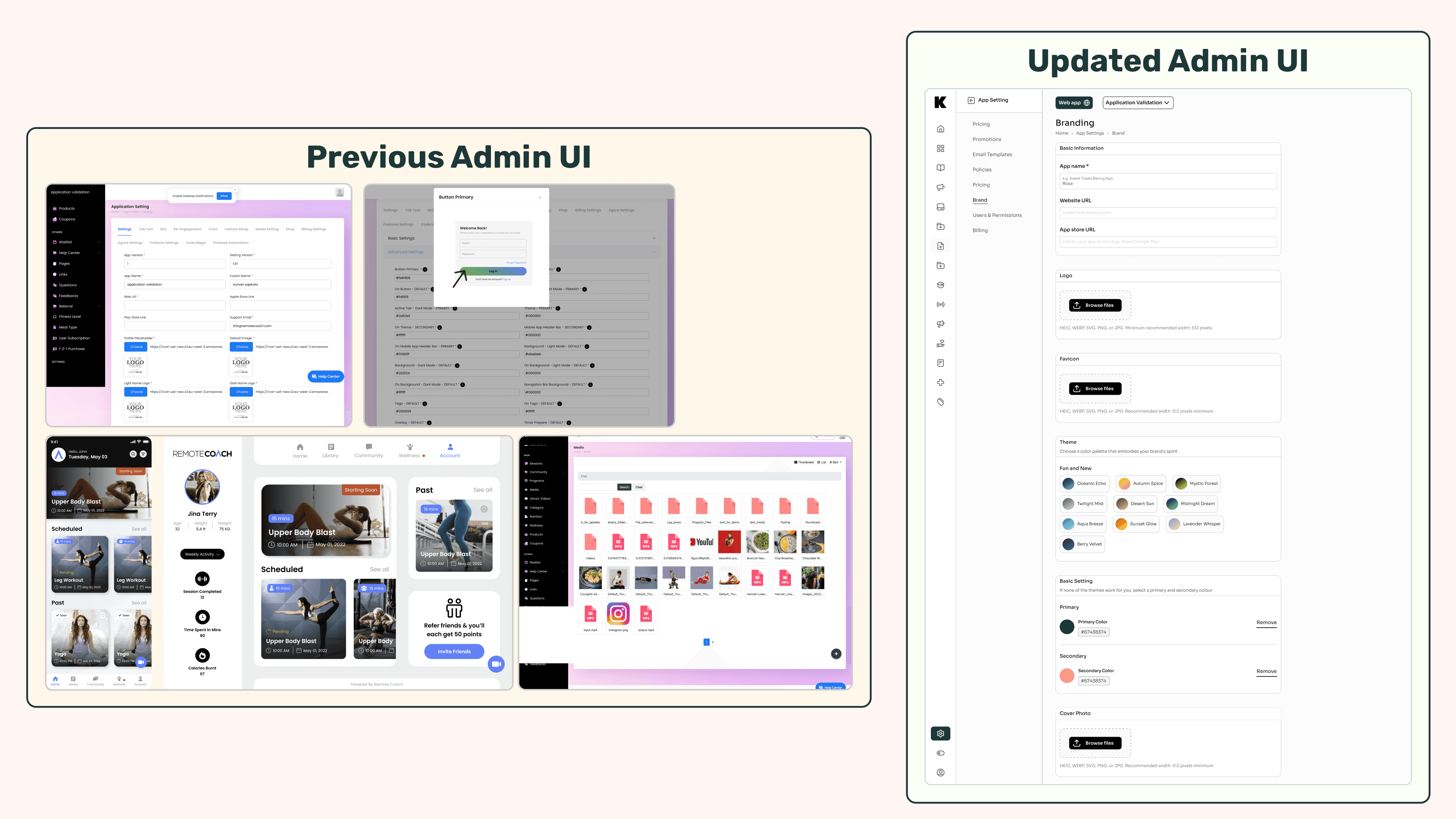
Task: Click the App name input field
Action: click(x=1168, y=182)
